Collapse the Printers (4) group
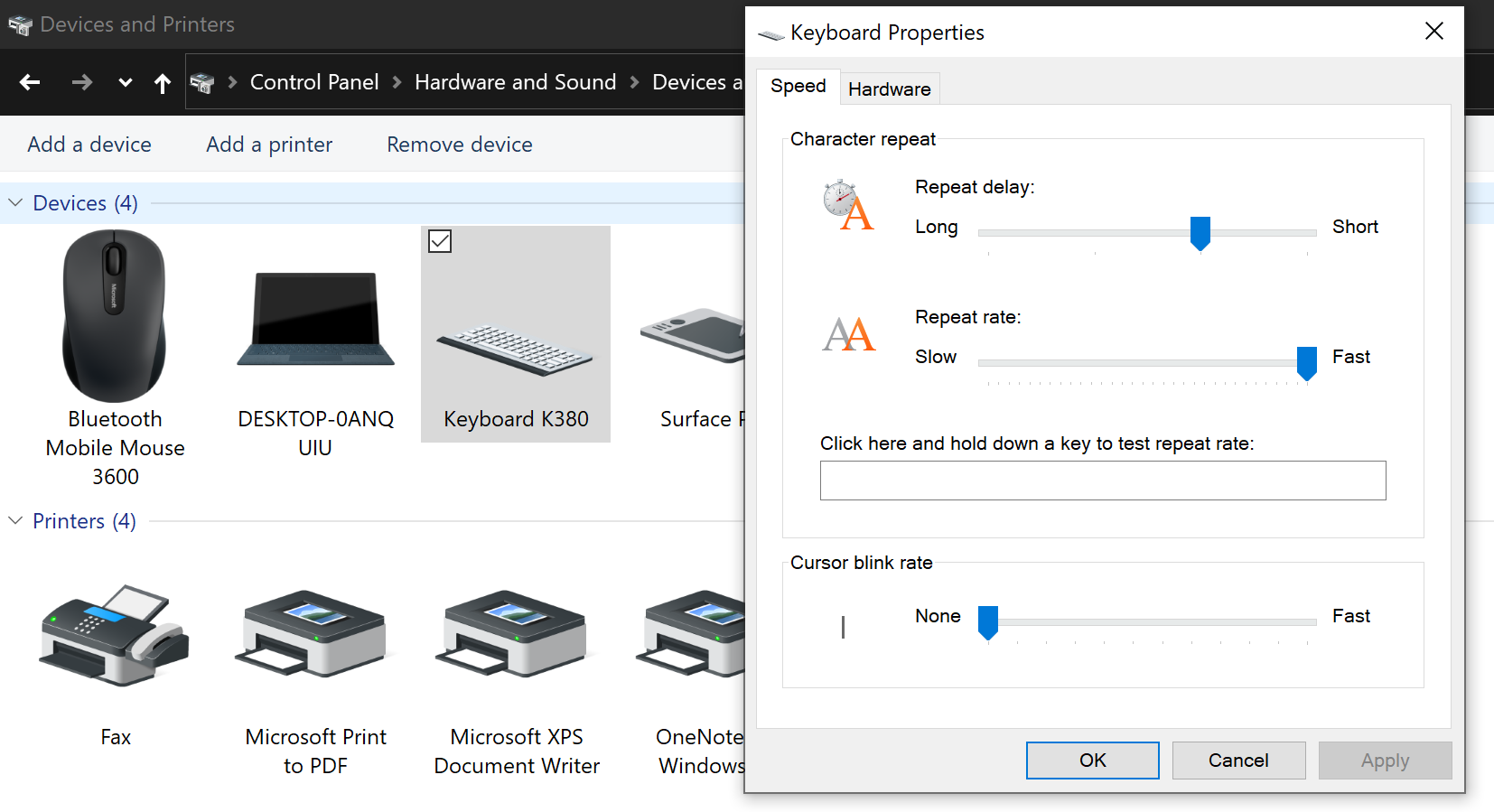 [15, 521]
